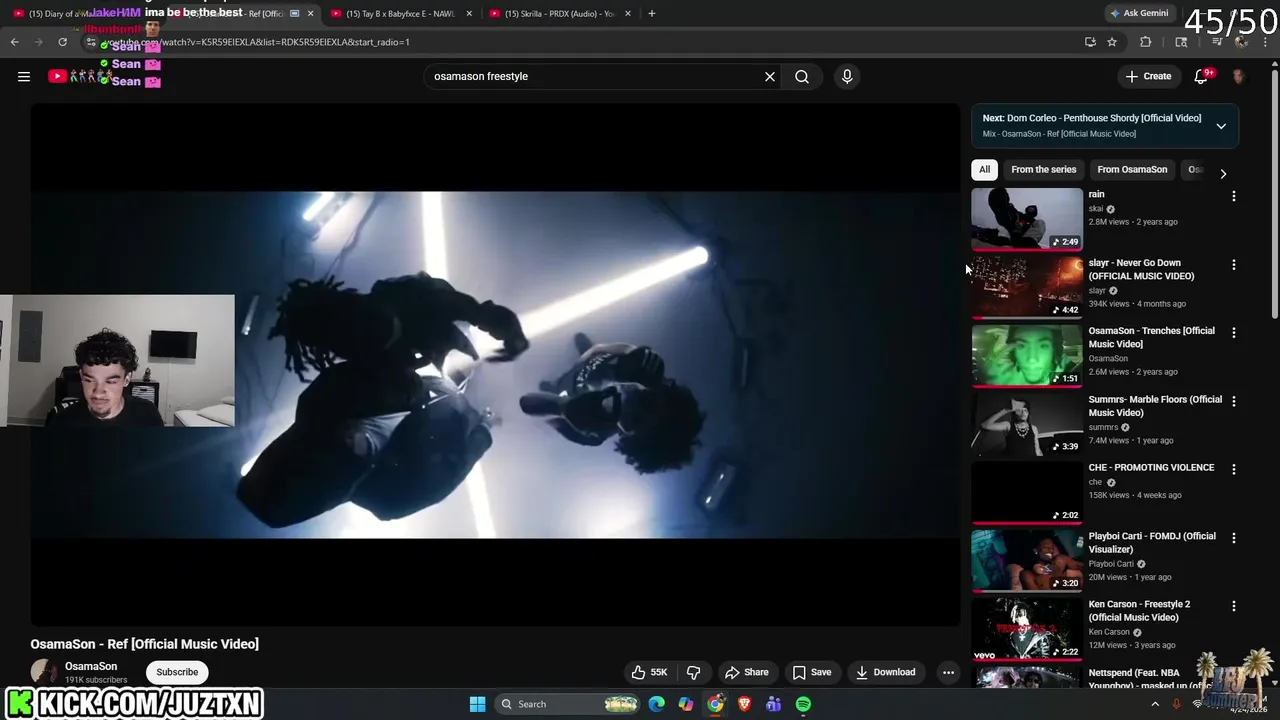This screenshot has width=1280, height=720.
Task: Share the video with the Share button
Action: pos(747,672)
